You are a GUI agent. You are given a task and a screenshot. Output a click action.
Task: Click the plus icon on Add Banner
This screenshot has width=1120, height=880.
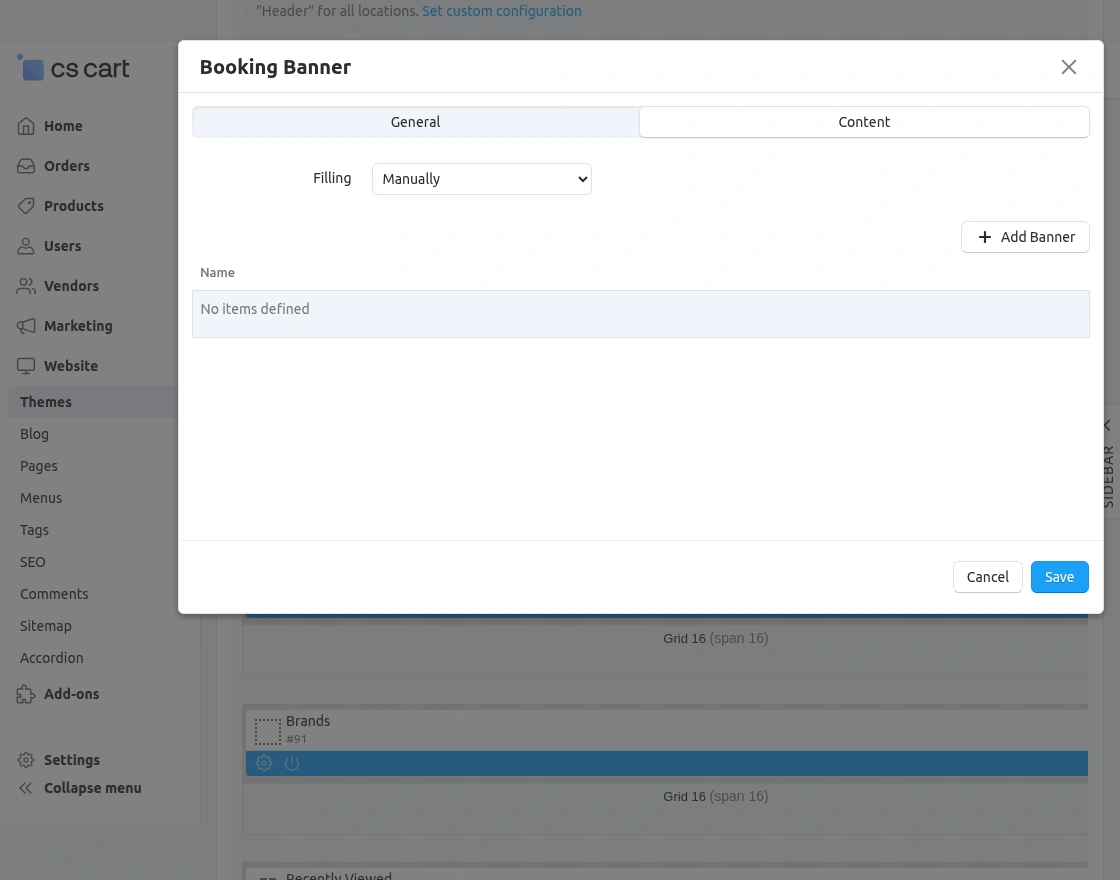[984, 237]
